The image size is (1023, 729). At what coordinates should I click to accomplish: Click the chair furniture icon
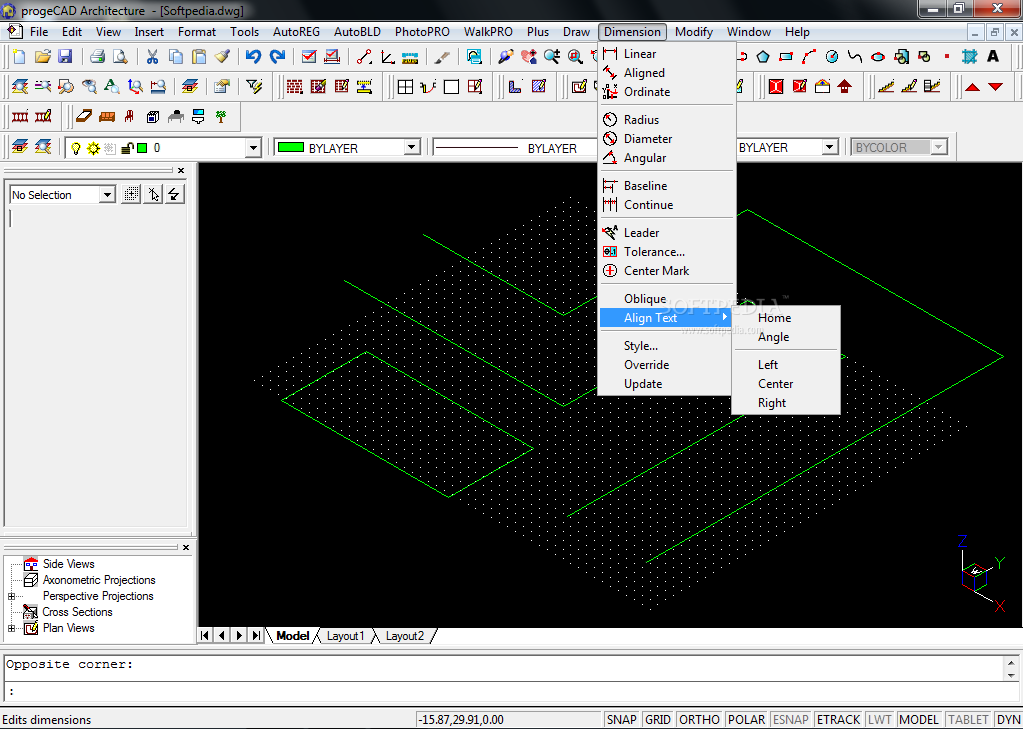click(x=130, y=117)
